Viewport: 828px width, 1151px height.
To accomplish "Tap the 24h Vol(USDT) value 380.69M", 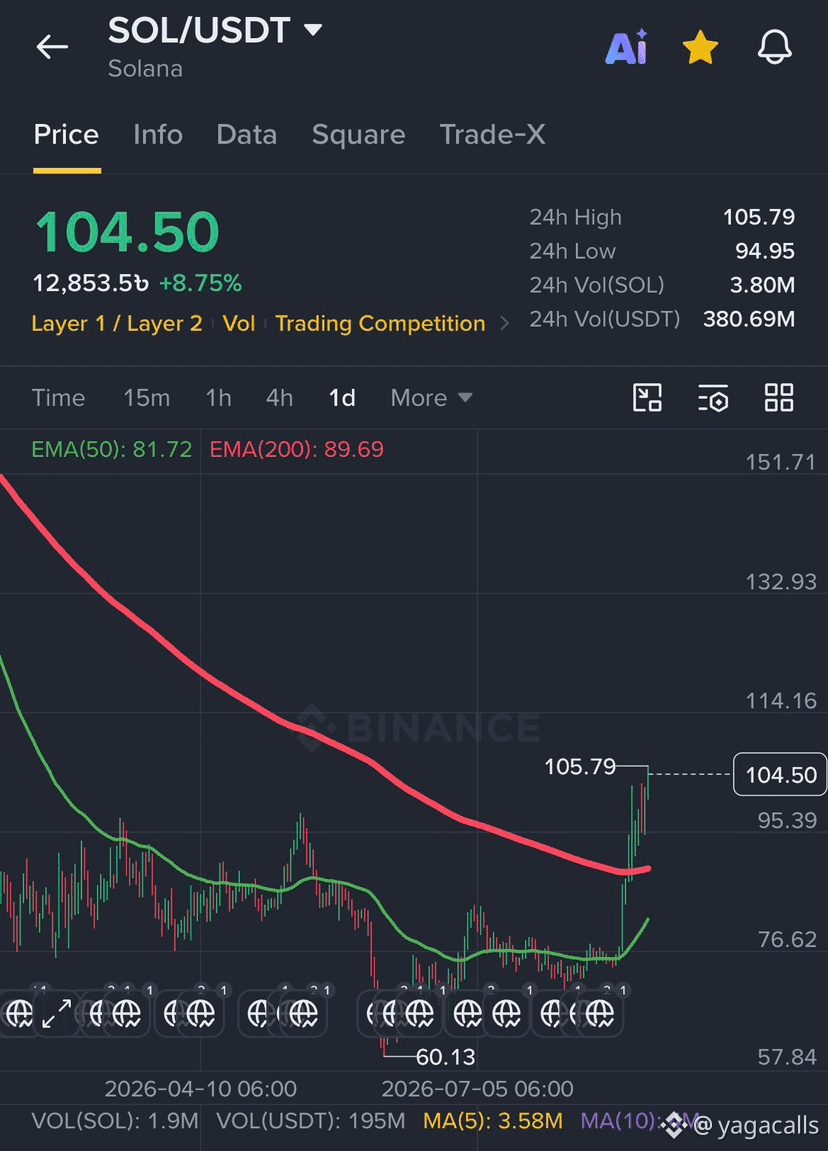I will [749, 319].
